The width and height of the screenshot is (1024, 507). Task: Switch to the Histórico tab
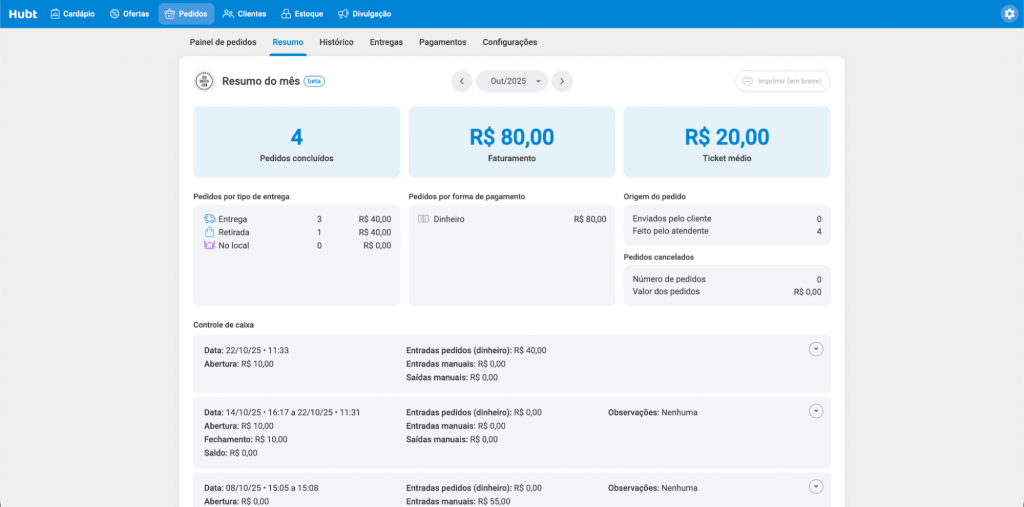pyautogui.click(x=336, y=43)
